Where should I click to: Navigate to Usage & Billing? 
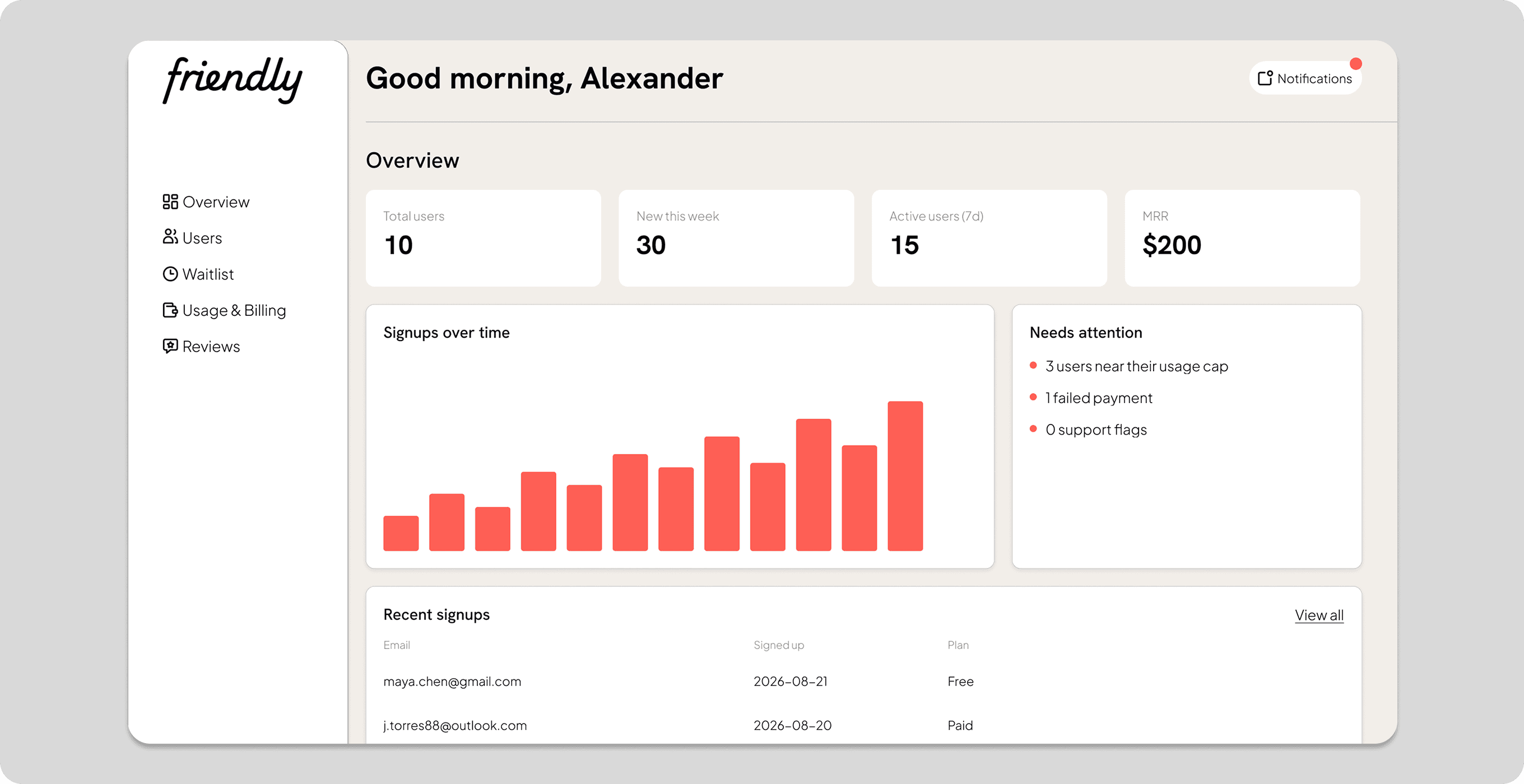point(224,310)
